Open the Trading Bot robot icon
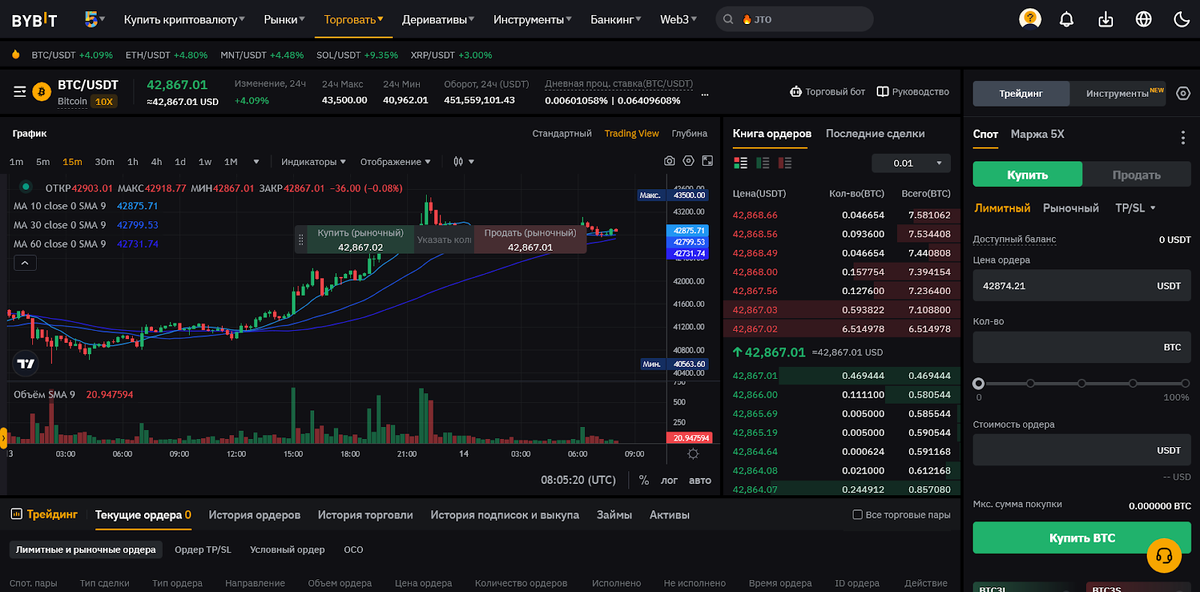The image size is (1200, 592). click(796, 92)
